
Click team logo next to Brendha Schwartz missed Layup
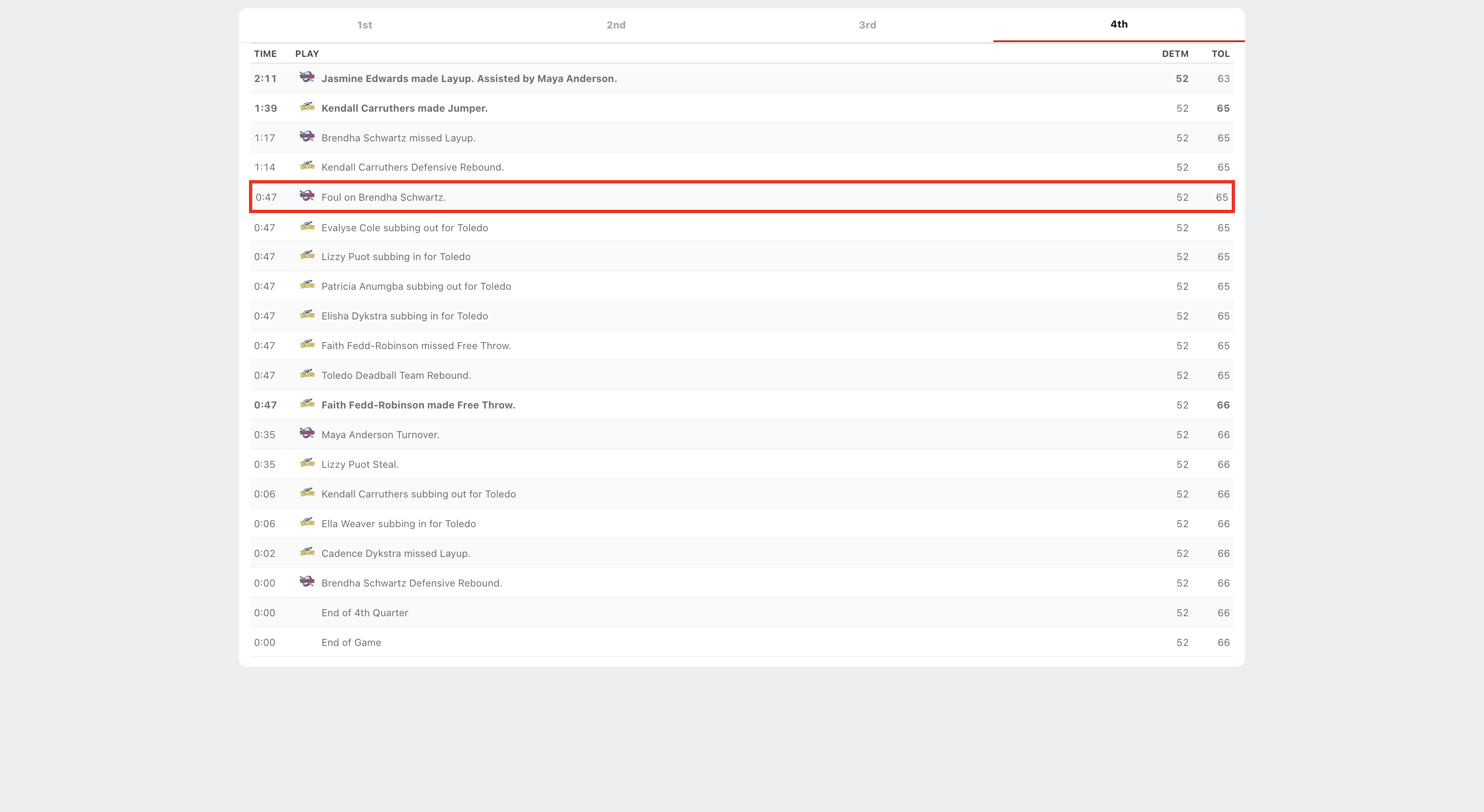coord(306,136)
